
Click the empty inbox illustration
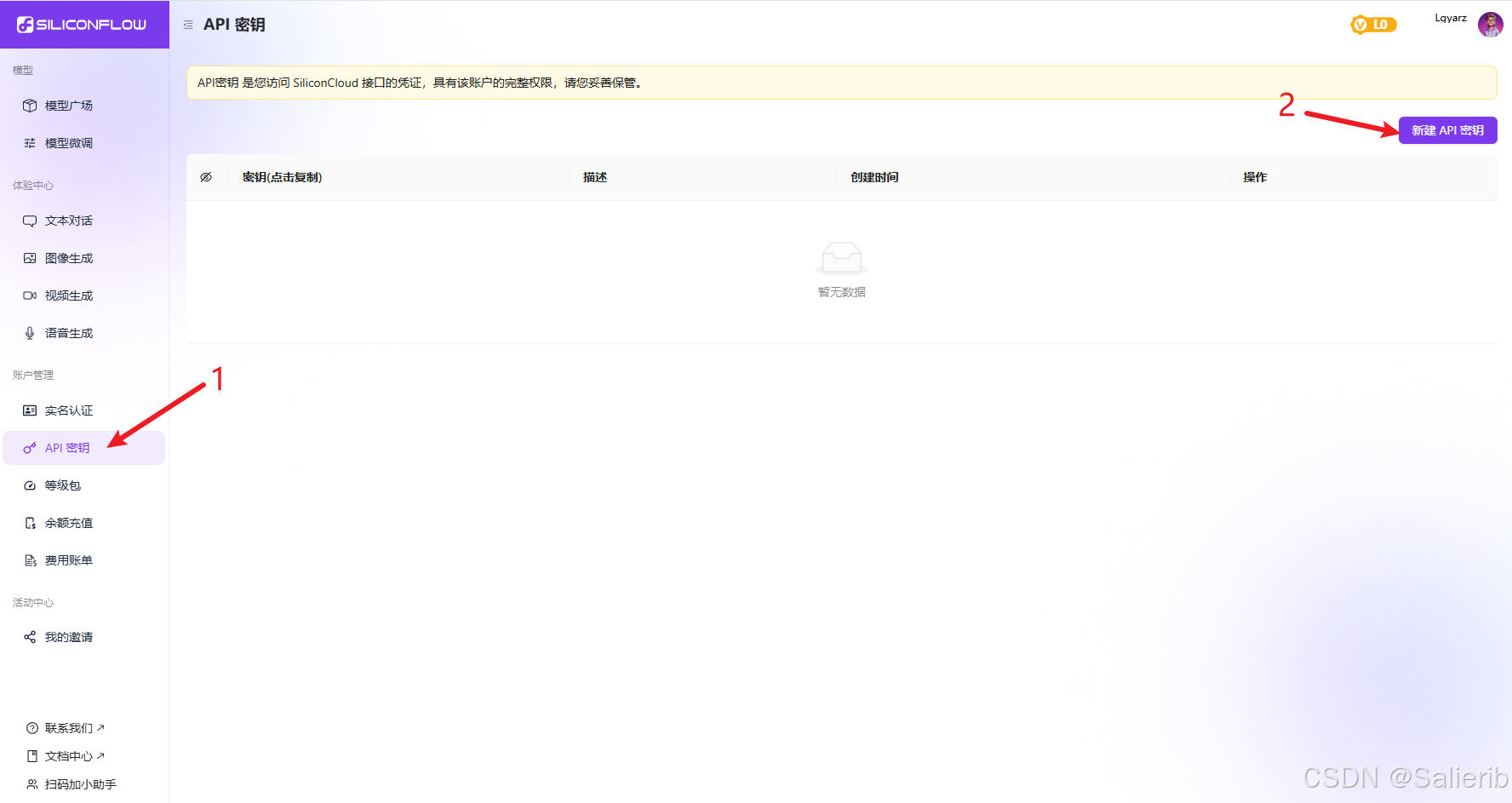[842, 258]
